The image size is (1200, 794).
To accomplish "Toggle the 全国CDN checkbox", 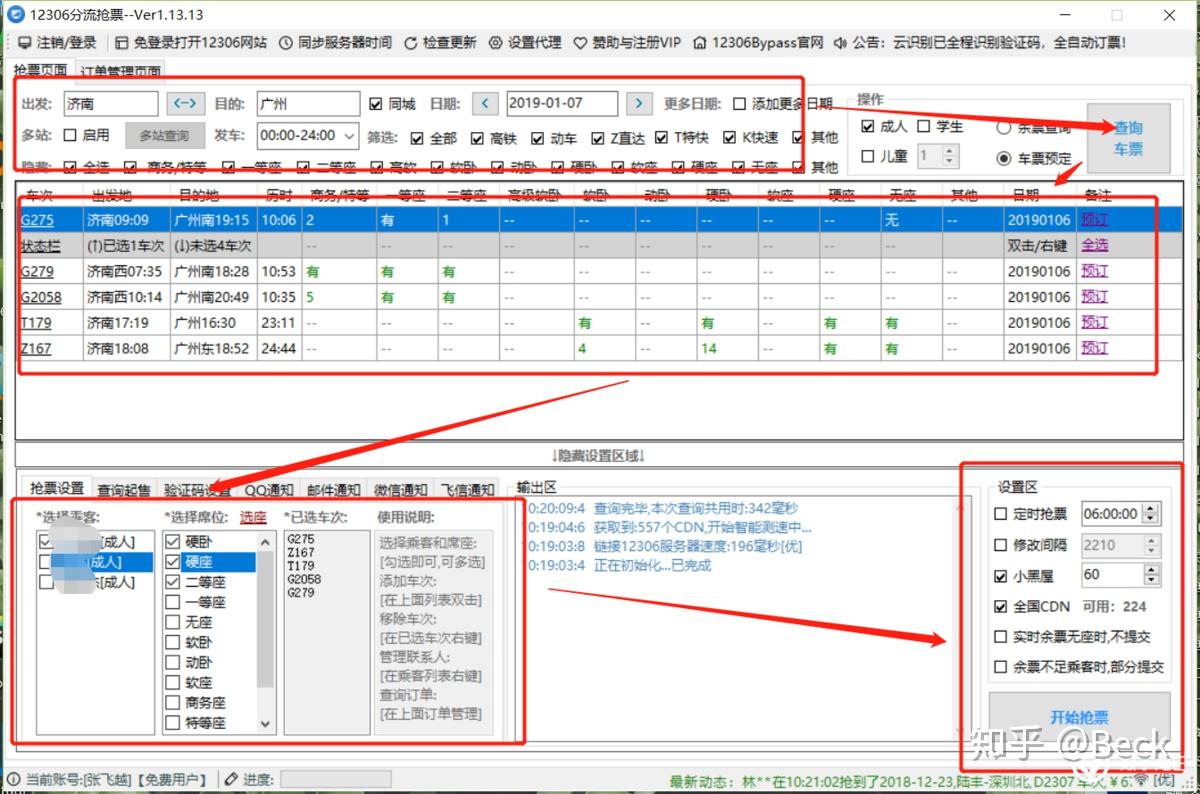I will (1001, 606).
